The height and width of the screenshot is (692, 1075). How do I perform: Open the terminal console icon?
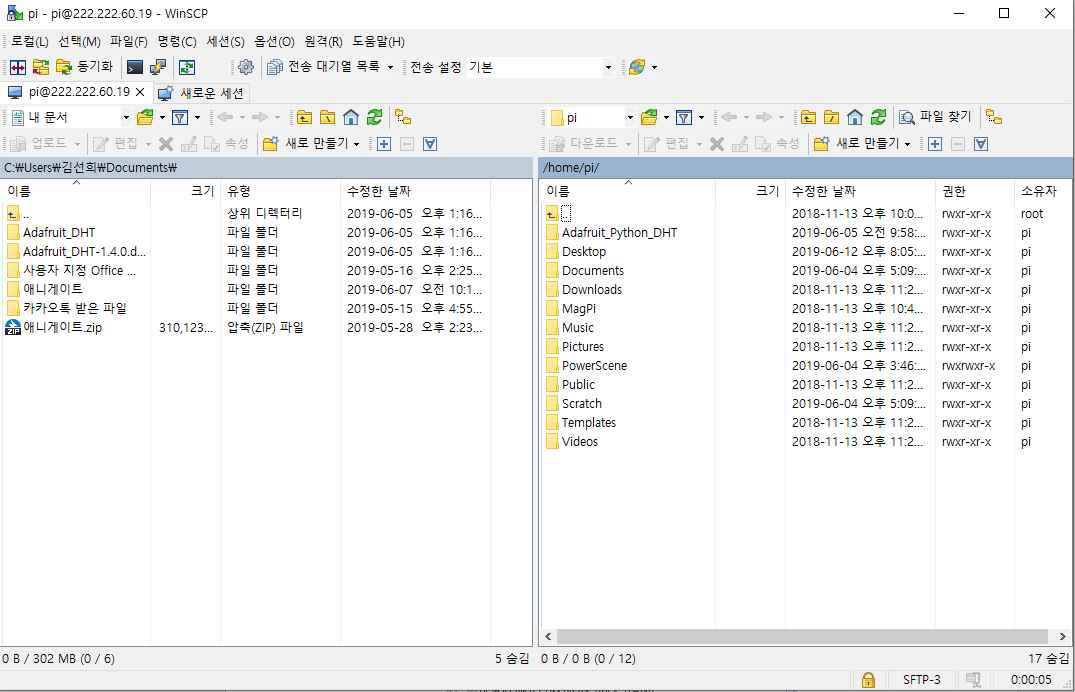pyautogui.click(x=135, y=67)
